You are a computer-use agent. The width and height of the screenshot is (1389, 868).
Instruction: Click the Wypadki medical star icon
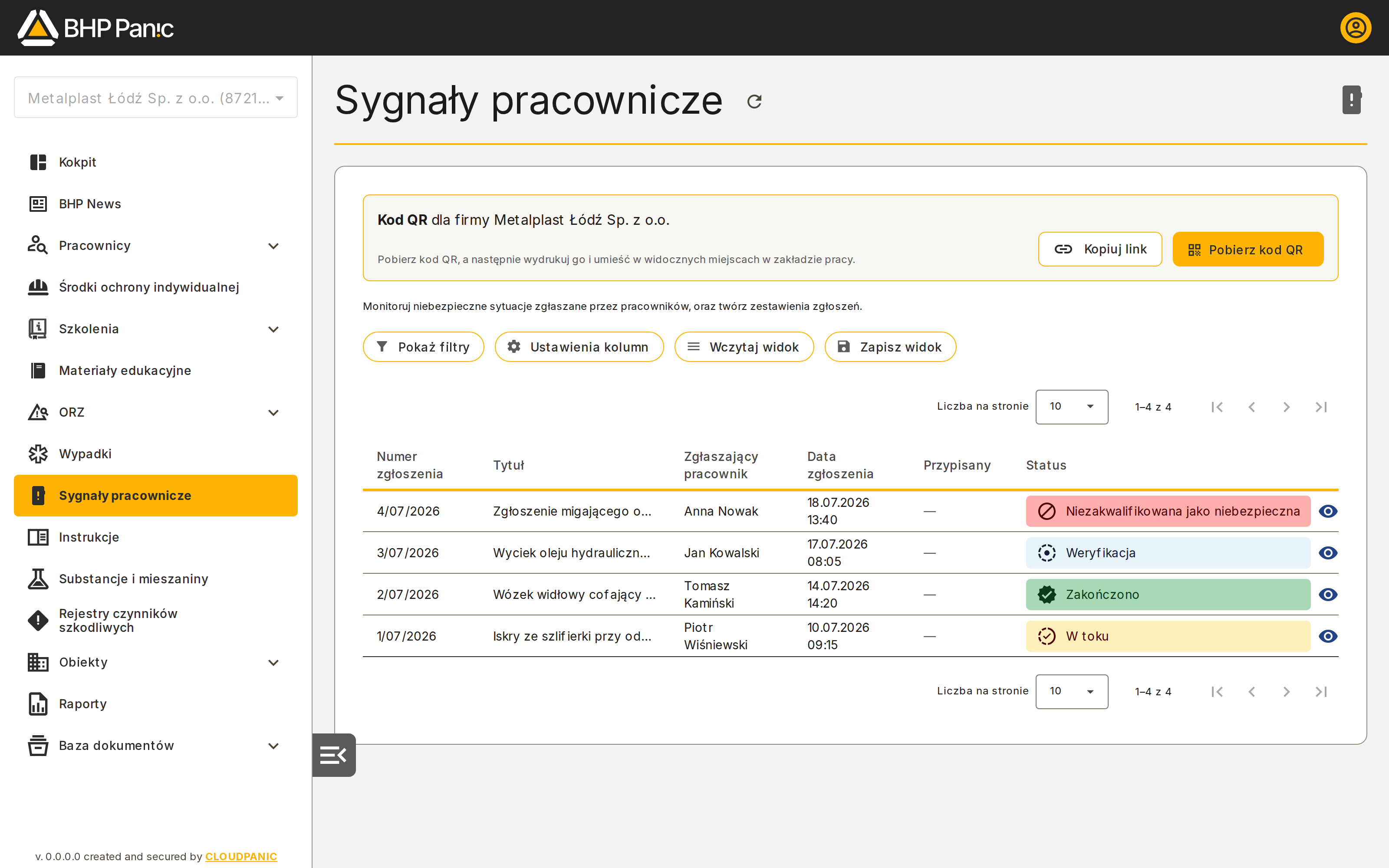[x=38, y=454]
